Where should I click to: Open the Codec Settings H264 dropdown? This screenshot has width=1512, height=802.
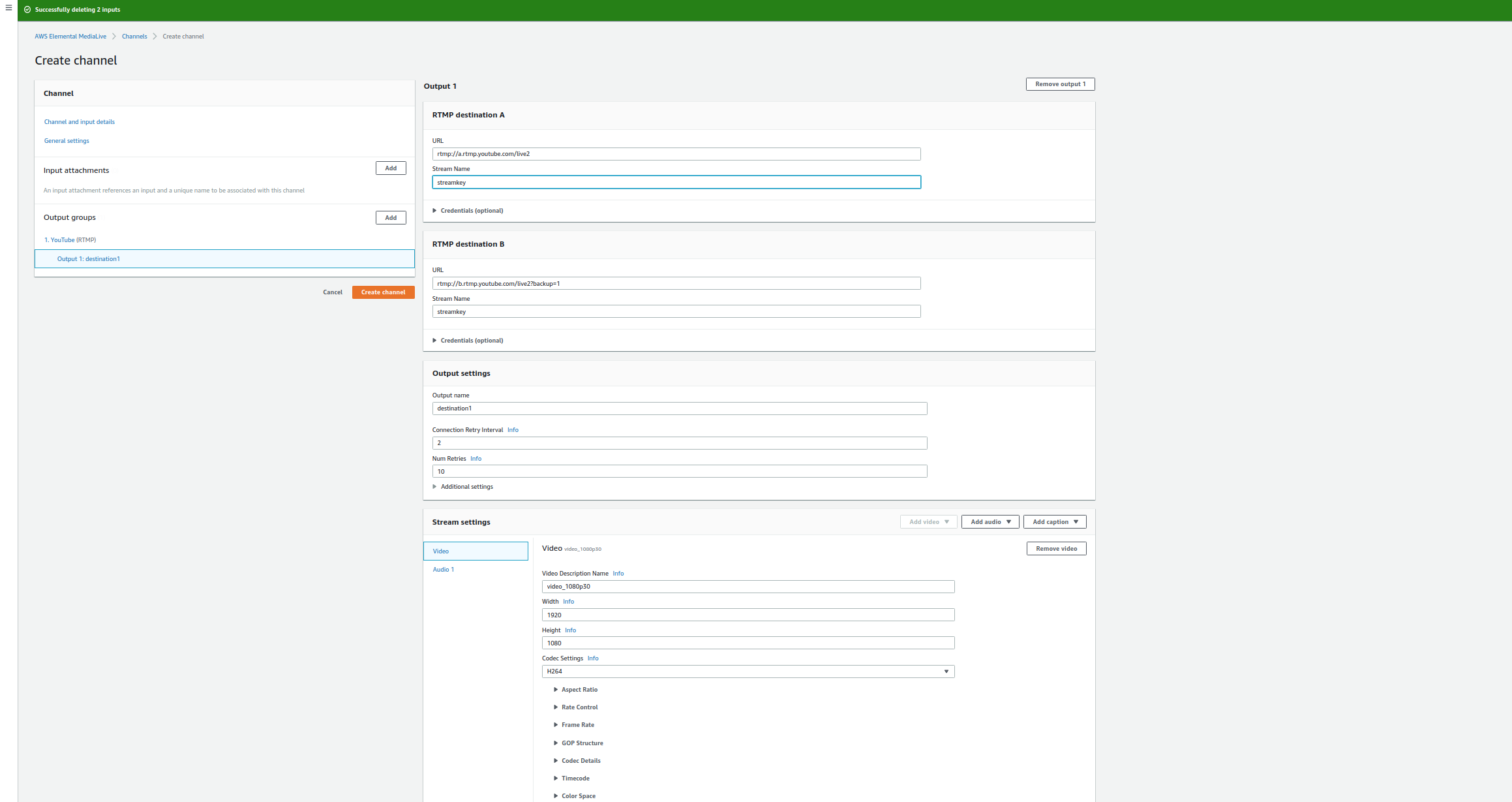point(748,671)
